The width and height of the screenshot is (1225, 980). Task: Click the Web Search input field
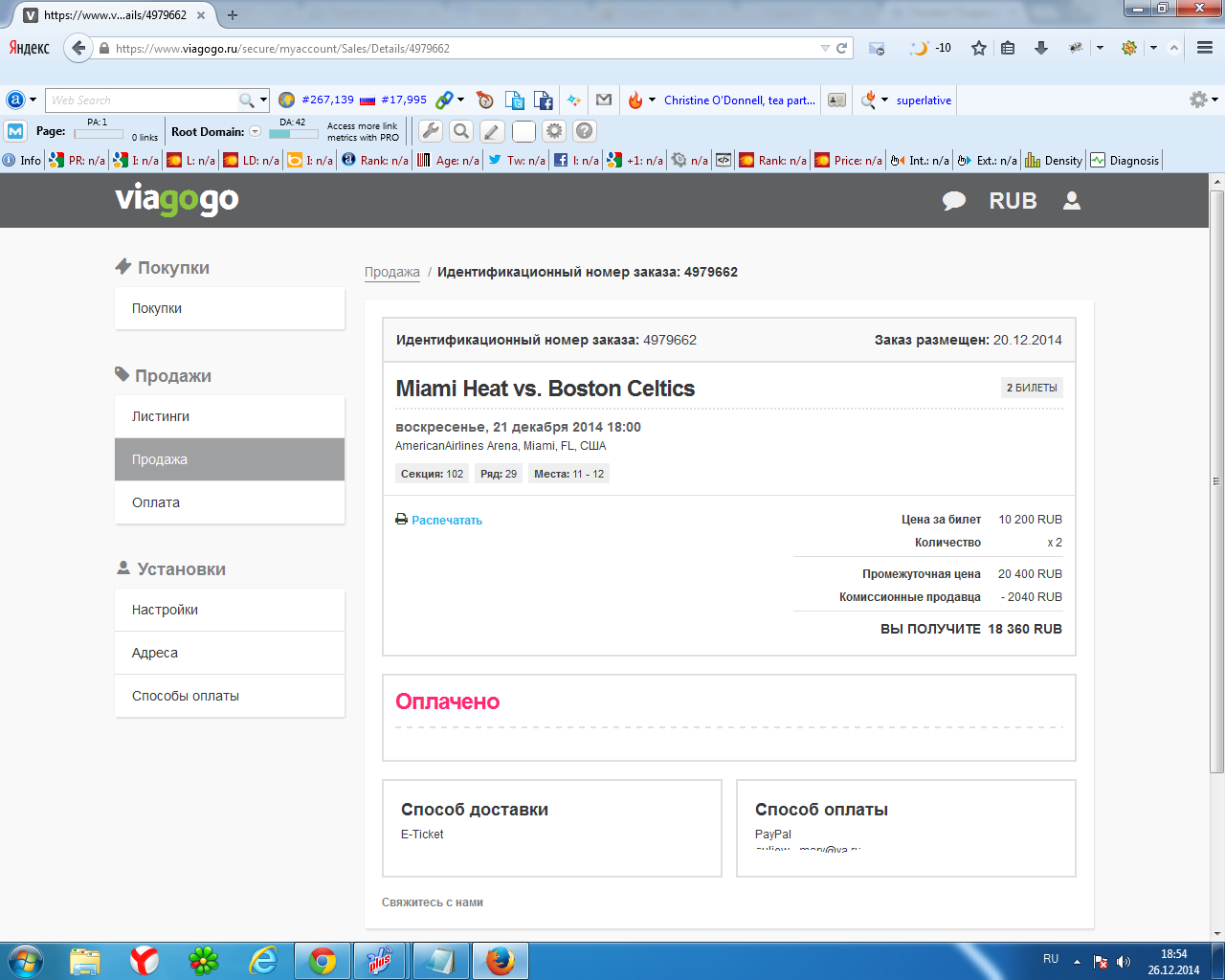144,100
